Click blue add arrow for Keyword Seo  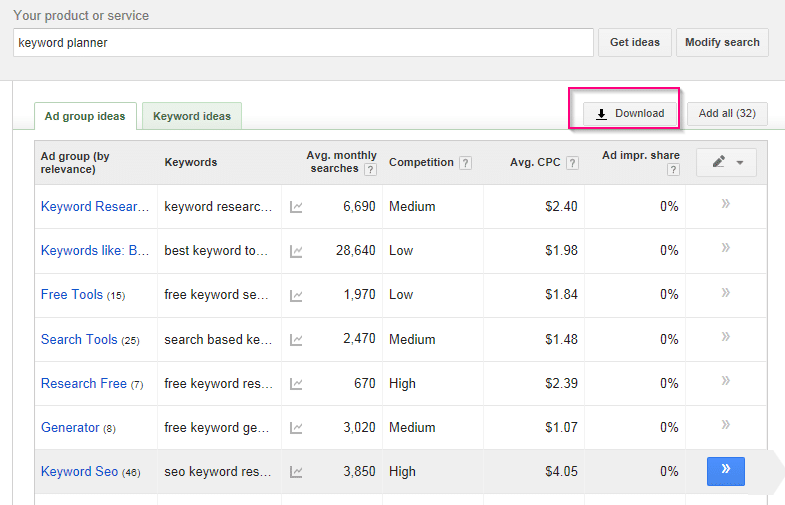(x=725, y=471)
